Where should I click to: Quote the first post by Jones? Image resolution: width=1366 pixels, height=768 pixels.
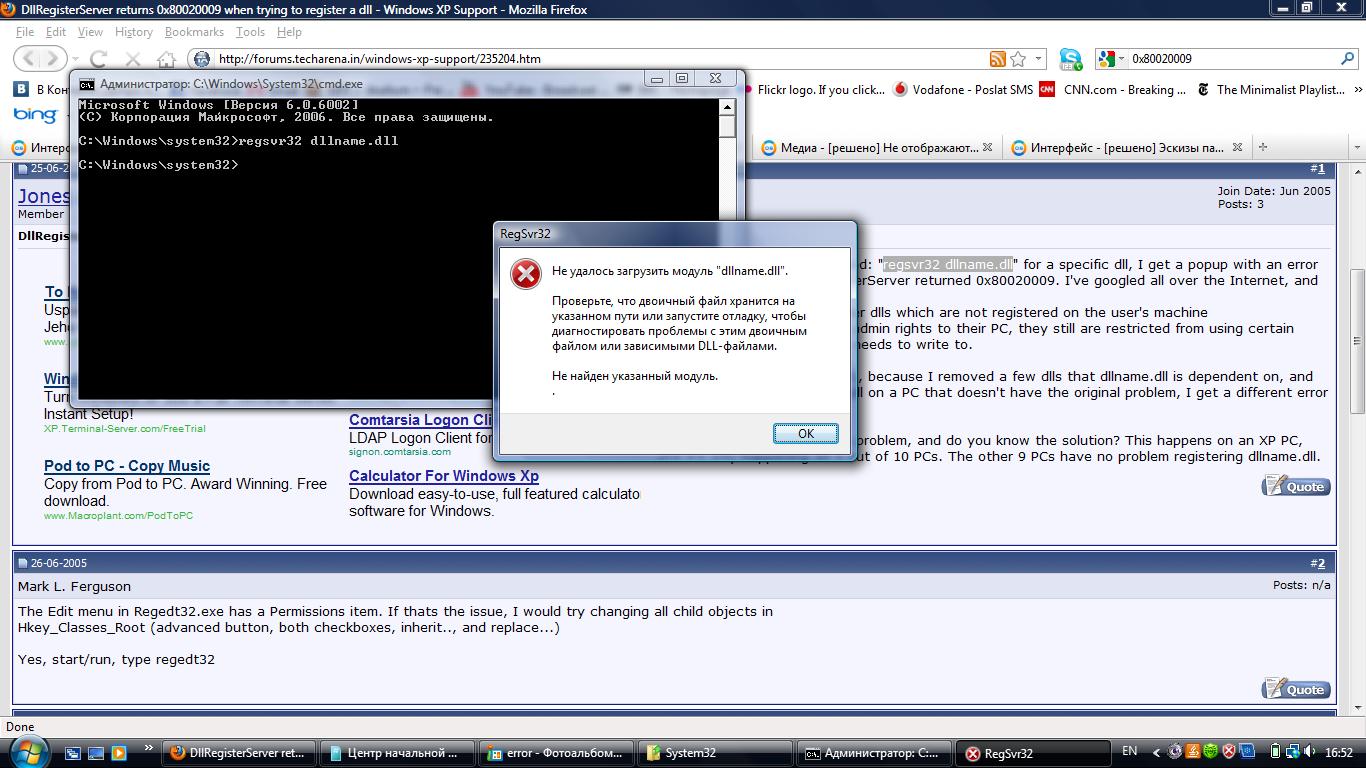coord(1296,486)
